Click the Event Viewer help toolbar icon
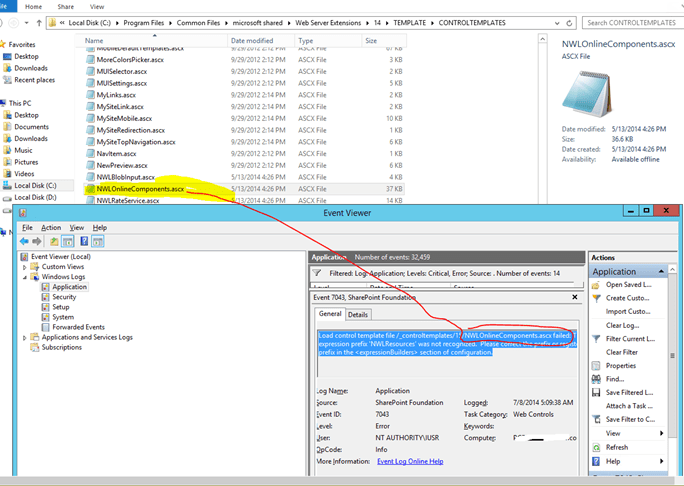Image resolution: width=684 pixels, height=486 pixels. click(85, 242)
